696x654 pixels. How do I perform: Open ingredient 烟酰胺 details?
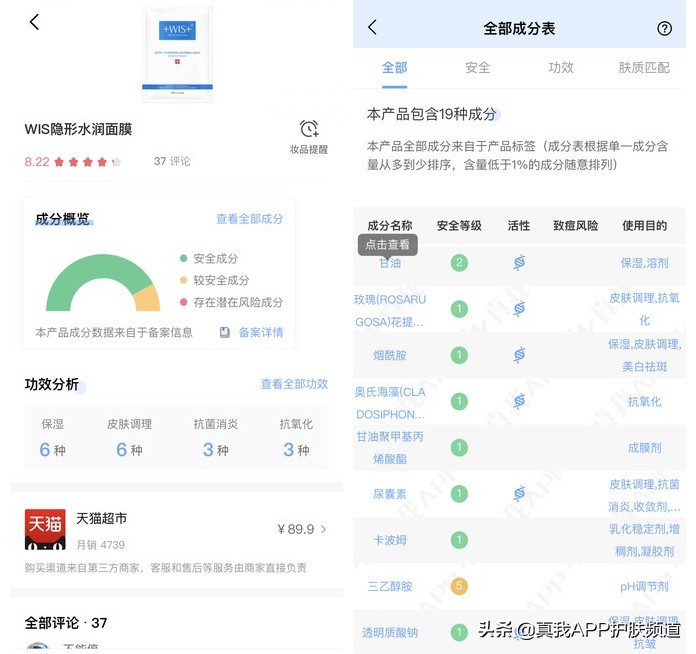coord(390,355)
